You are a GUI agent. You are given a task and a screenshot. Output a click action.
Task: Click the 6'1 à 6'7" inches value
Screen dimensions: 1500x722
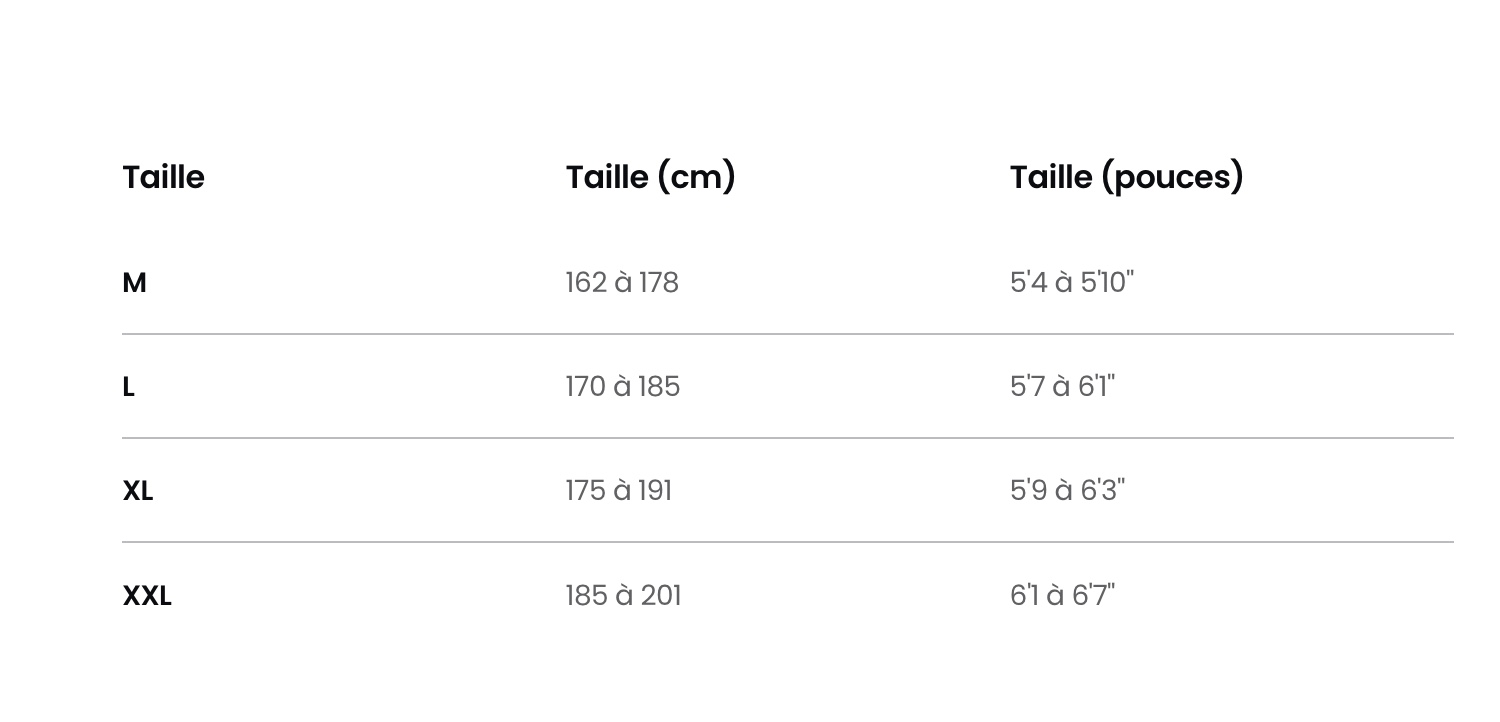pyautogui.click(x=1062, y=596)
